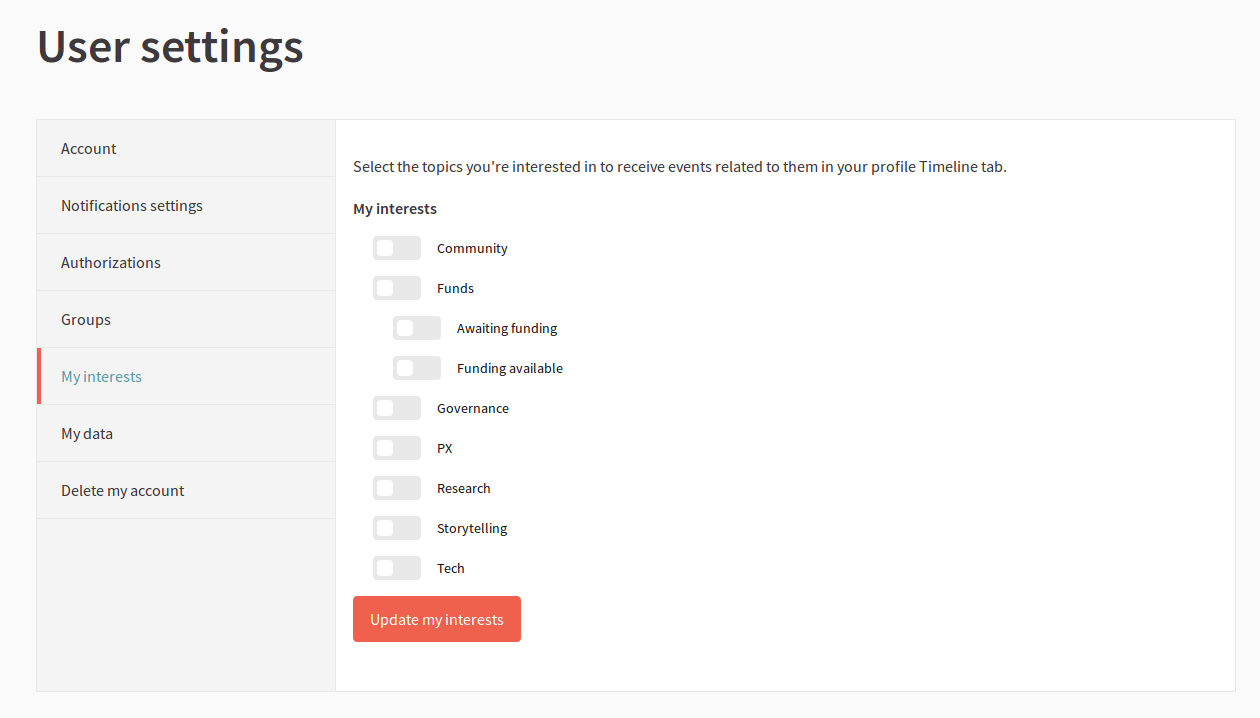Click the Community label text
The height and width of the screenshot is (718, 1260).
click(472, 248)
